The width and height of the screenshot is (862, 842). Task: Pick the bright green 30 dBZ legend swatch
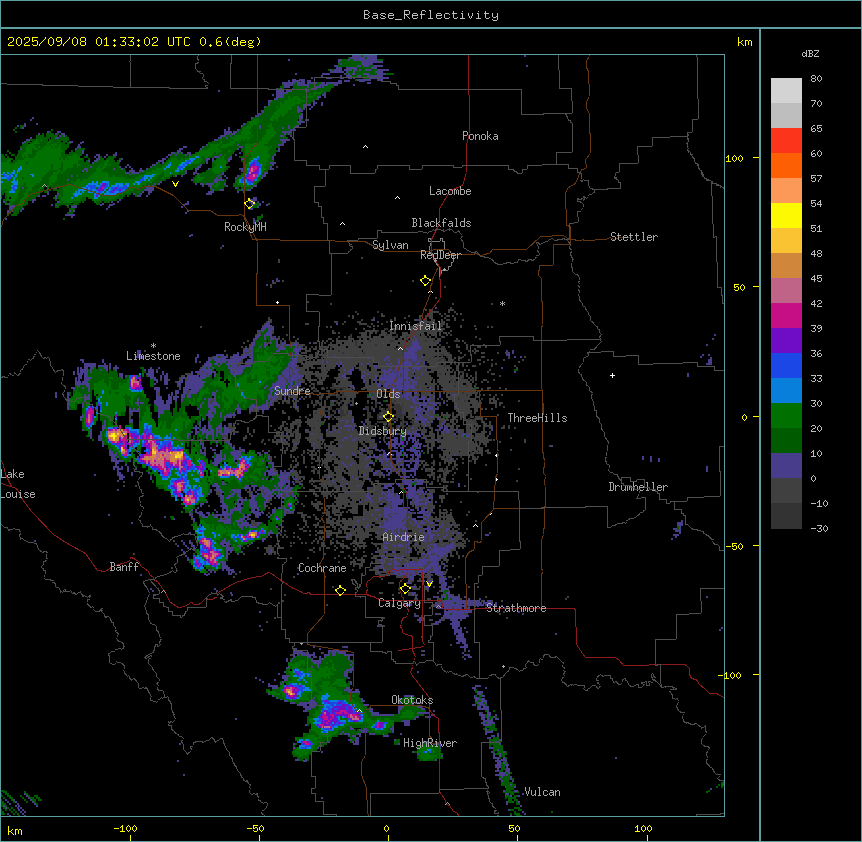[786, 416]
